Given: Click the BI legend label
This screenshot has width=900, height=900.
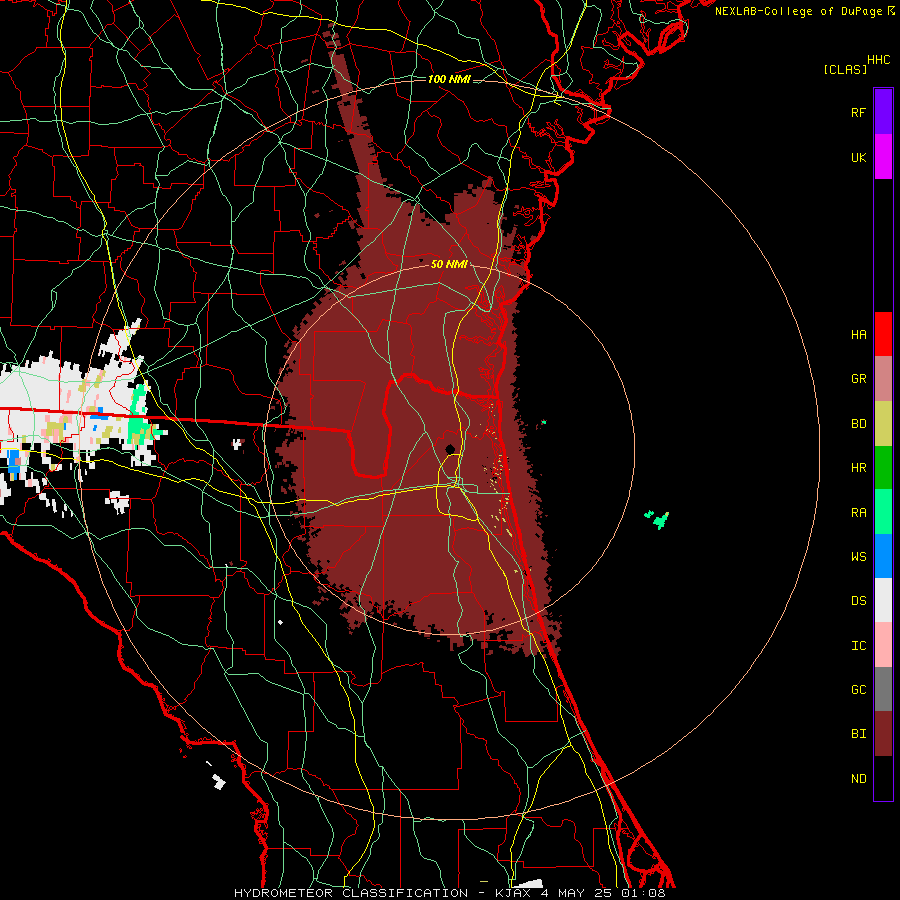Looking at the screenshot, I should pyautogui.click(x=858, y=734).
